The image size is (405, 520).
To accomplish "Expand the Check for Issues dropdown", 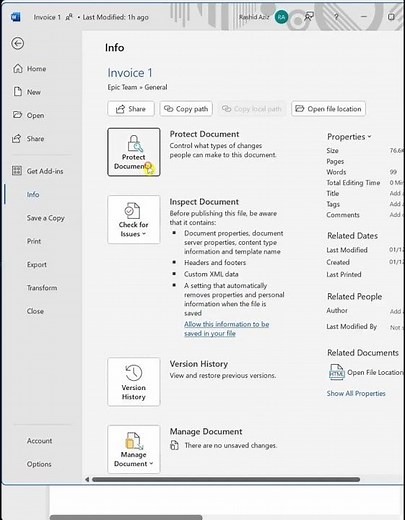I will (x=134, y=219).
